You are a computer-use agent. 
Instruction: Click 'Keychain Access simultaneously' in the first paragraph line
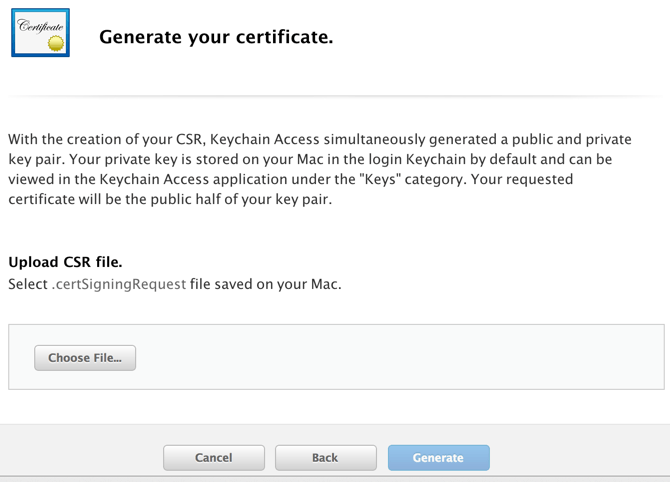[x=317, y=139]
